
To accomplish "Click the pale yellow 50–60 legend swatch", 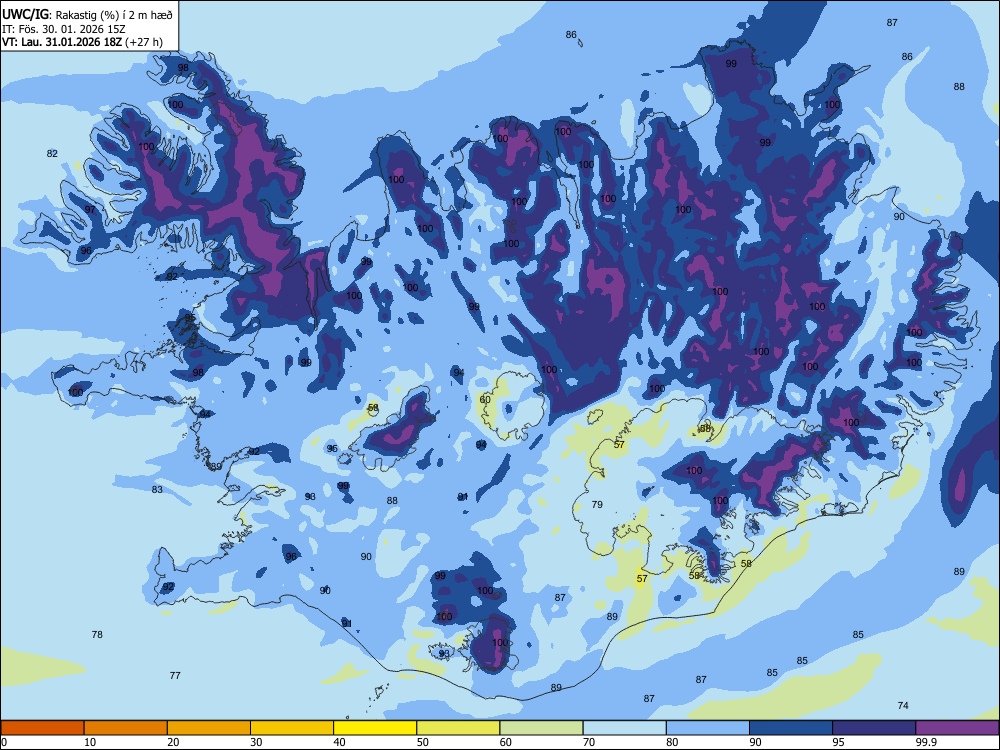I will pos(458,728).
